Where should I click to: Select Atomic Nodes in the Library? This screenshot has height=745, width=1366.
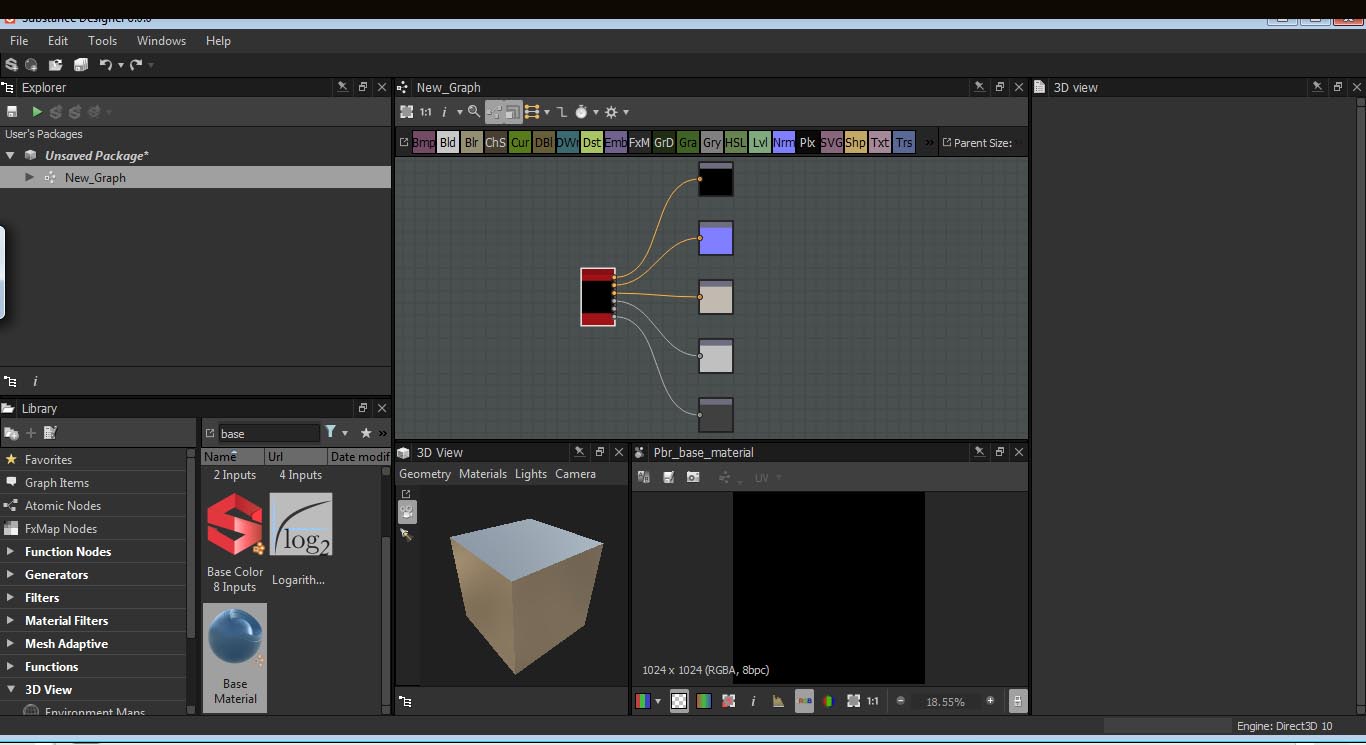point(62,506)
